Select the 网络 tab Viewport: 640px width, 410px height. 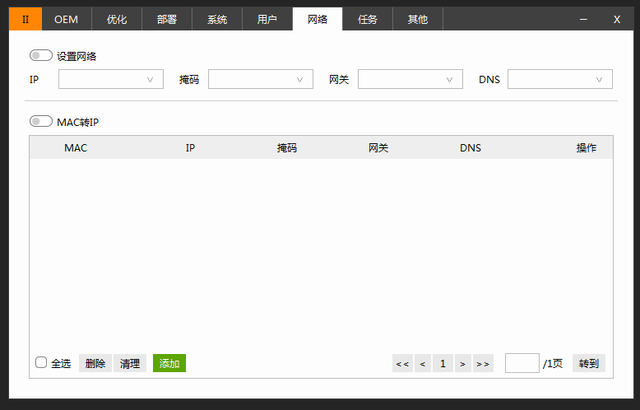point(318,19)
